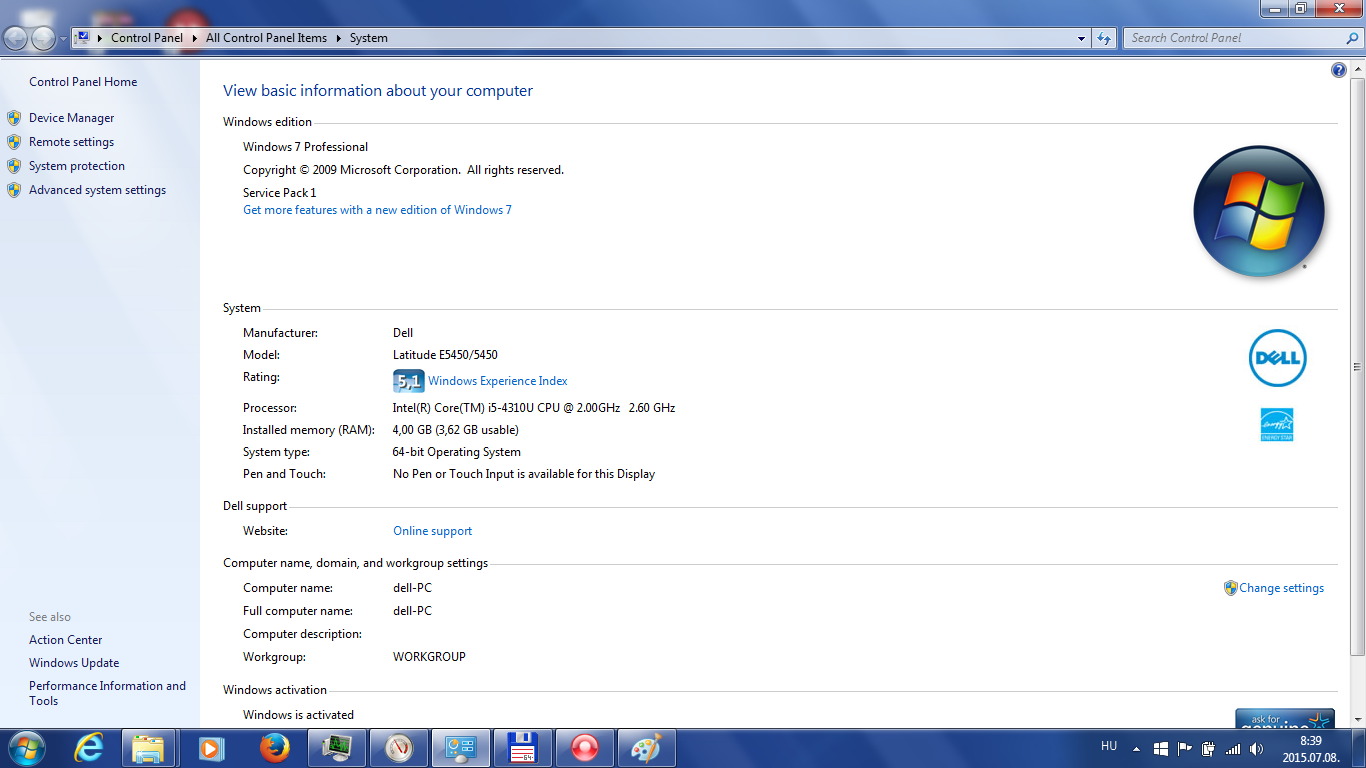Click the 5,1 rating badge
Screen dimensions: 1366x768
(408, 381)
